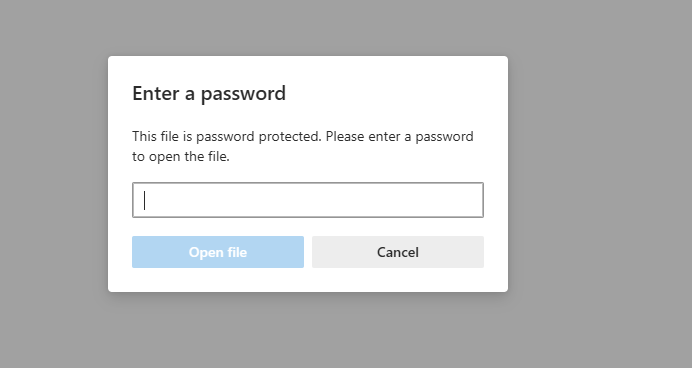Screen dimensions: 692x368
Task: Click the dimmed gray background outside the dialog
Action: [596, 176]
